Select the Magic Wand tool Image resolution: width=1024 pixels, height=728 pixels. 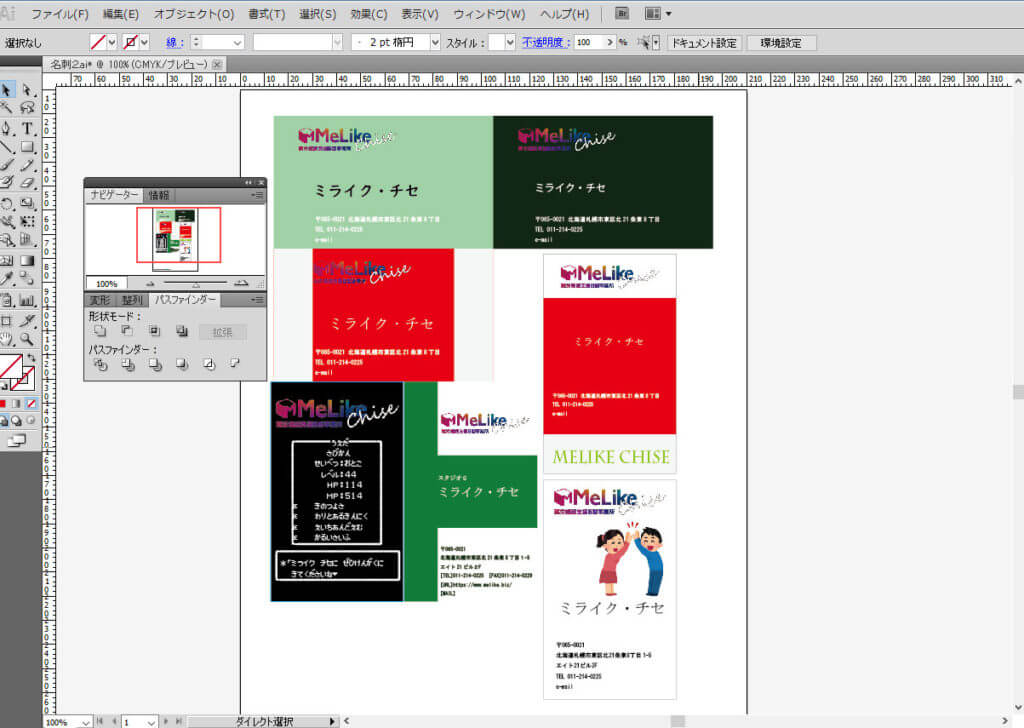click(7, 108)
